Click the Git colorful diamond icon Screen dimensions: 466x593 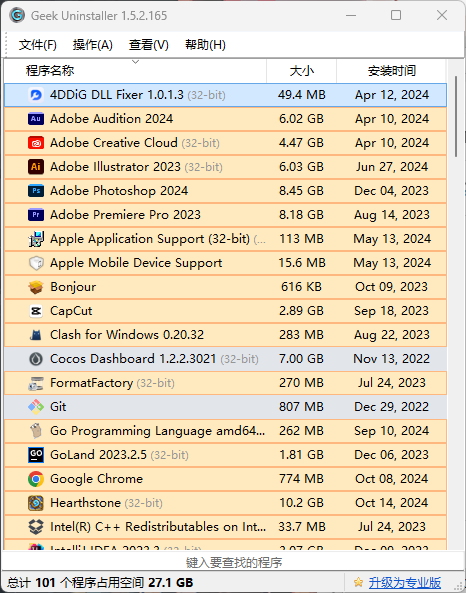[x=36, y=407]
